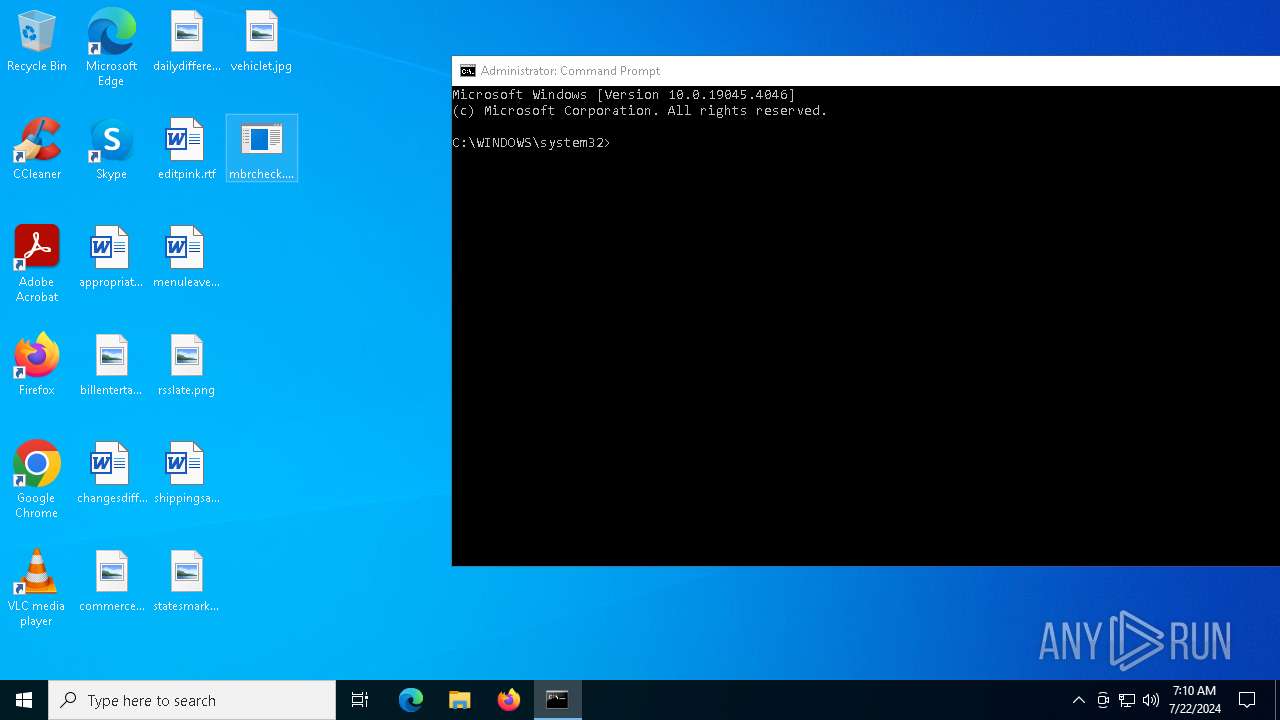Open the Windows Start menu
The width and height of the screenshot is (1280, 720).
coord(24,700)
